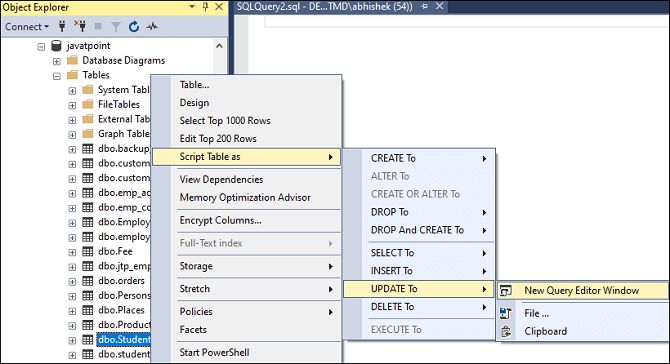Select the Tables folder label
This screenshot has width=670, height=364.
coord(96,75)
